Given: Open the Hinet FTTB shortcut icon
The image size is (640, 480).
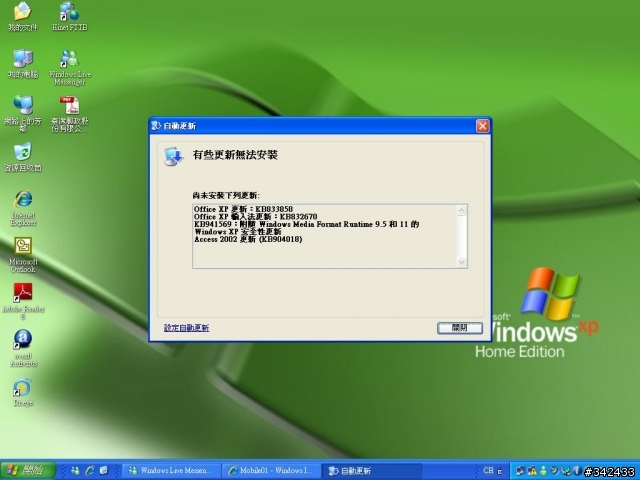Looking at the screenshot, I should coord(70,16).
